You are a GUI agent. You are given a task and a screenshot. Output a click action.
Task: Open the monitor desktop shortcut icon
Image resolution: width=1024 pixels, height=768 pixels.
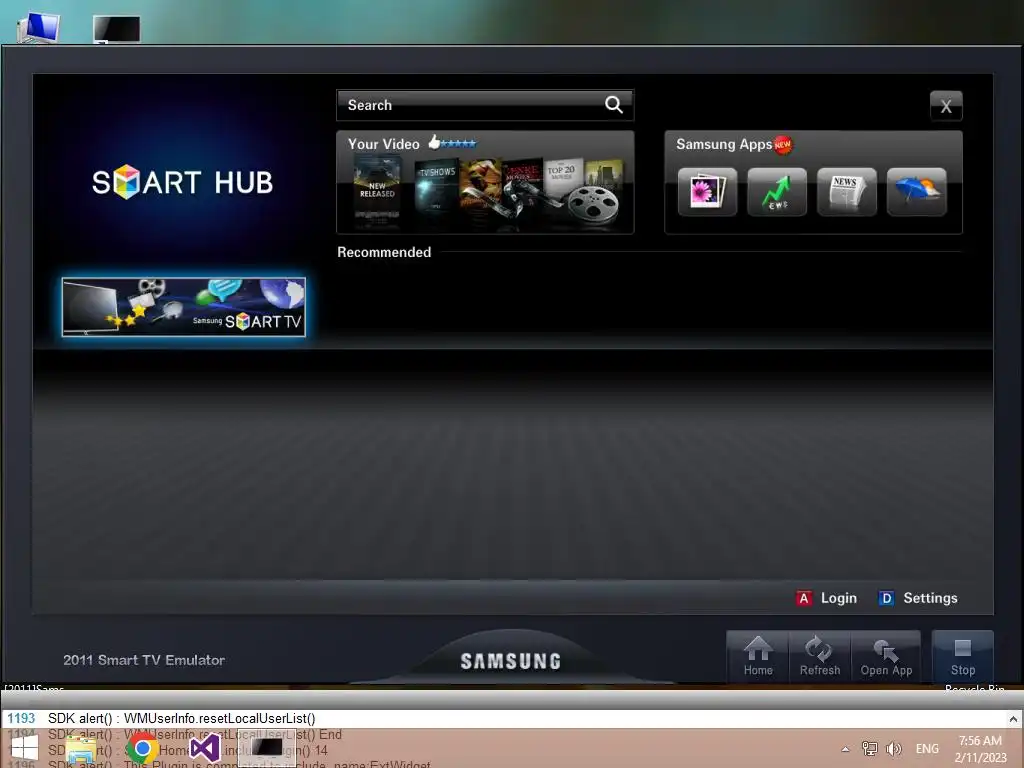(116, 29)
